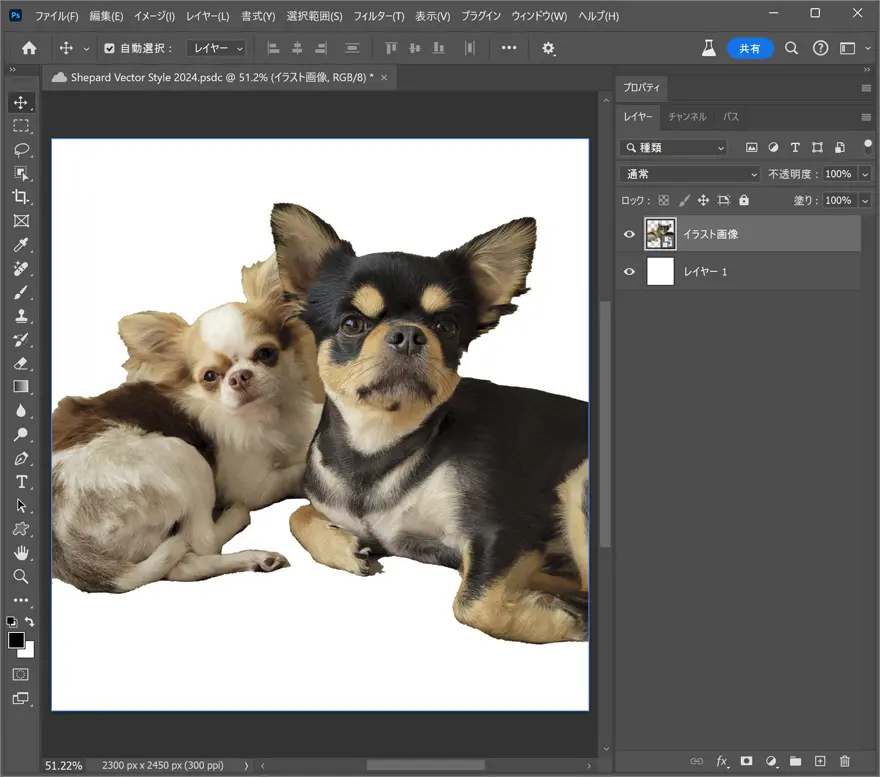880x777 pixels.
Task: Activate the Hand tool
Action: [x=21, y=553]
